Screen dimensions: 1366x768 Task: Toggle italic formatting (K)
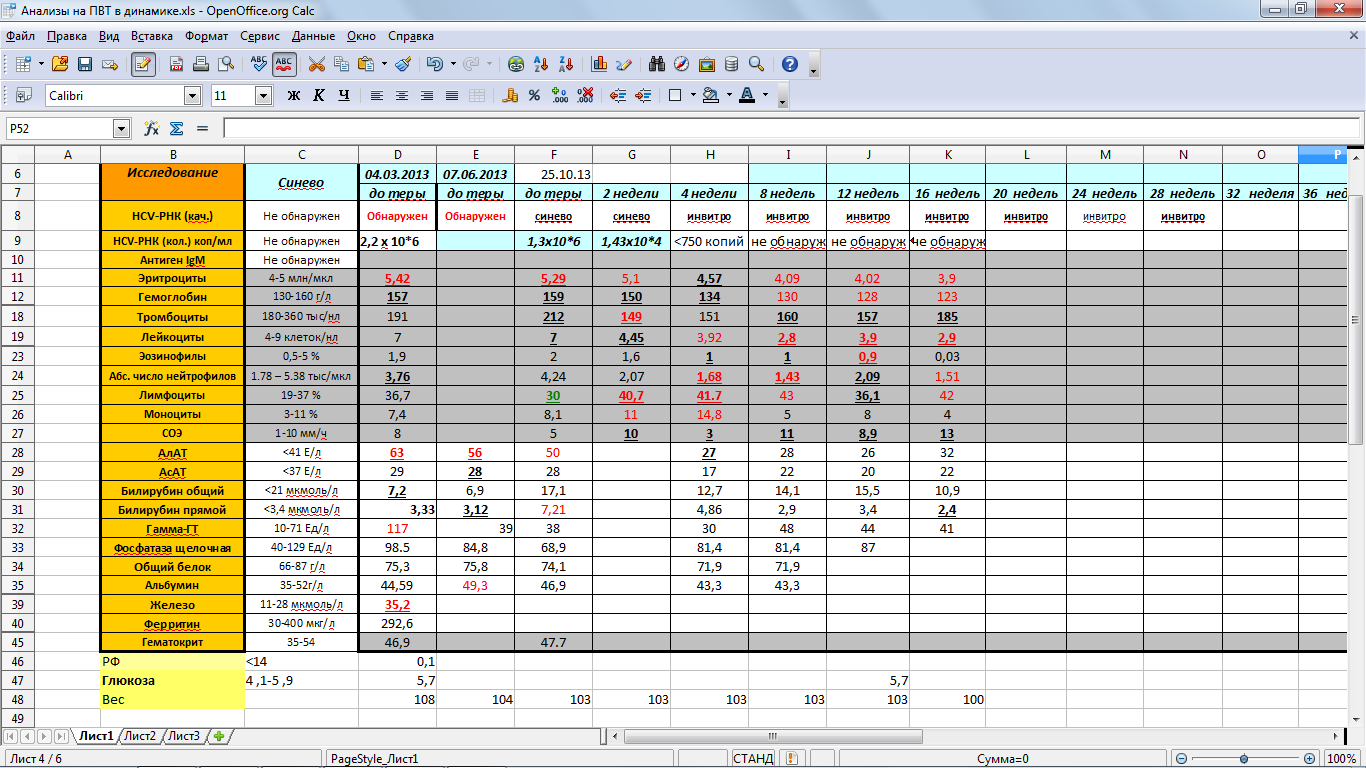click(x=319, y=96)
